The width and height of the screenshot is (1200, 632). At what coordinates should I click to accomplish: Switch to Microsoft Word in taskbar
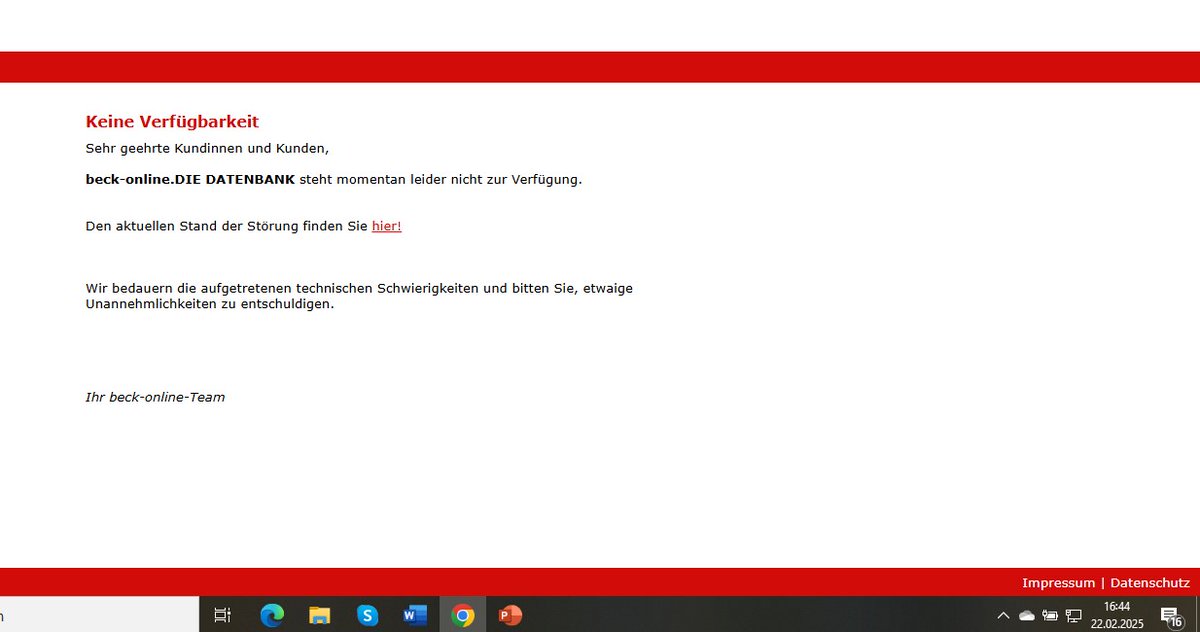[415, 615]
